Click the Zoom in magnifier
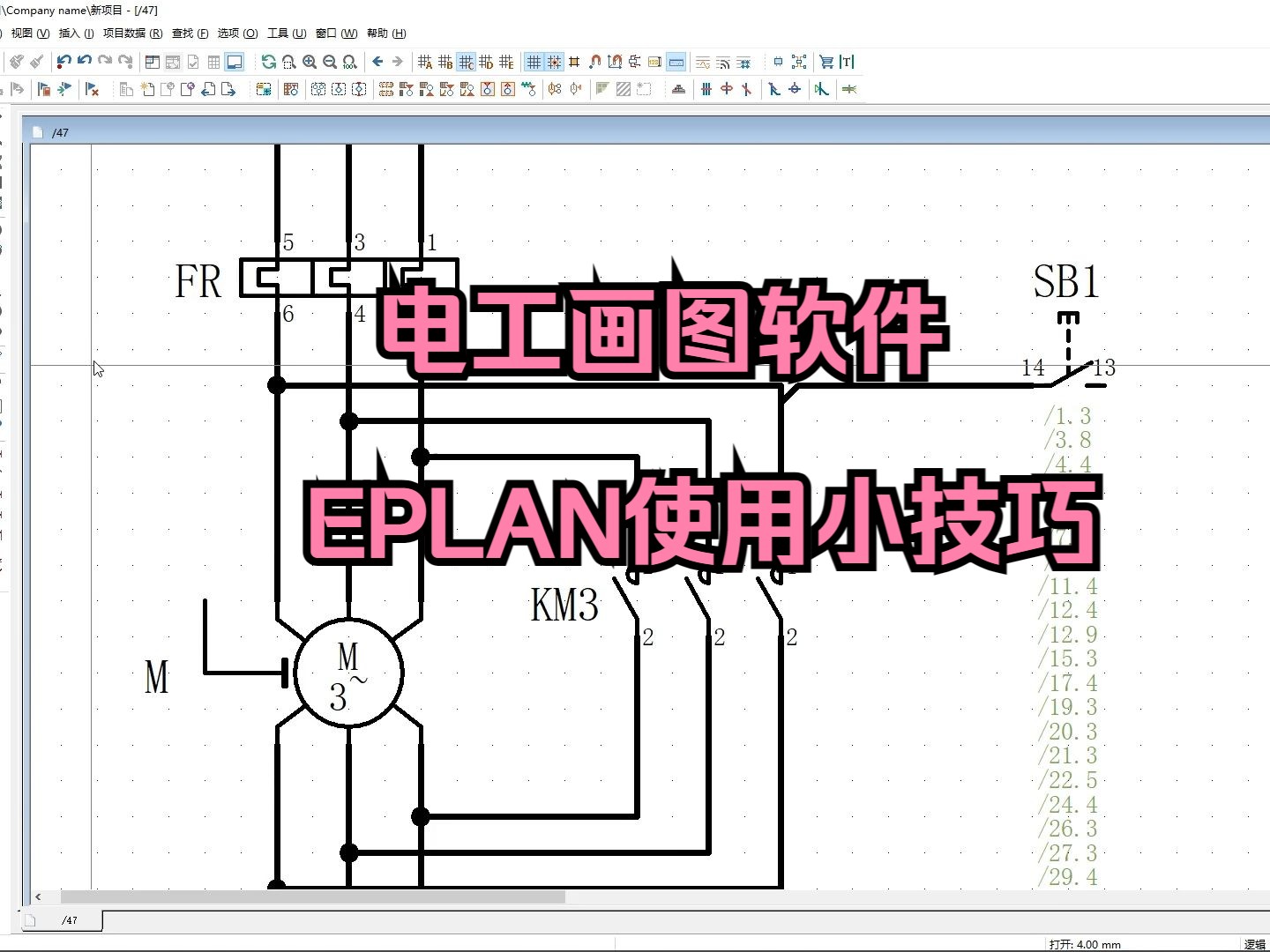This screenshot has height=952, width=1270. (310, 62)
